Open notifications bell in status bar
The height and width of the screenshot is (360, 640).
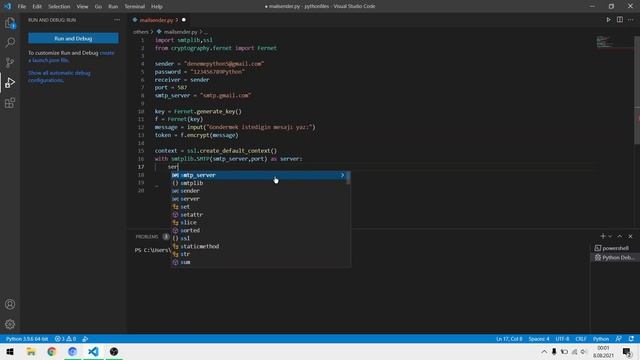[x=631, y=339]
